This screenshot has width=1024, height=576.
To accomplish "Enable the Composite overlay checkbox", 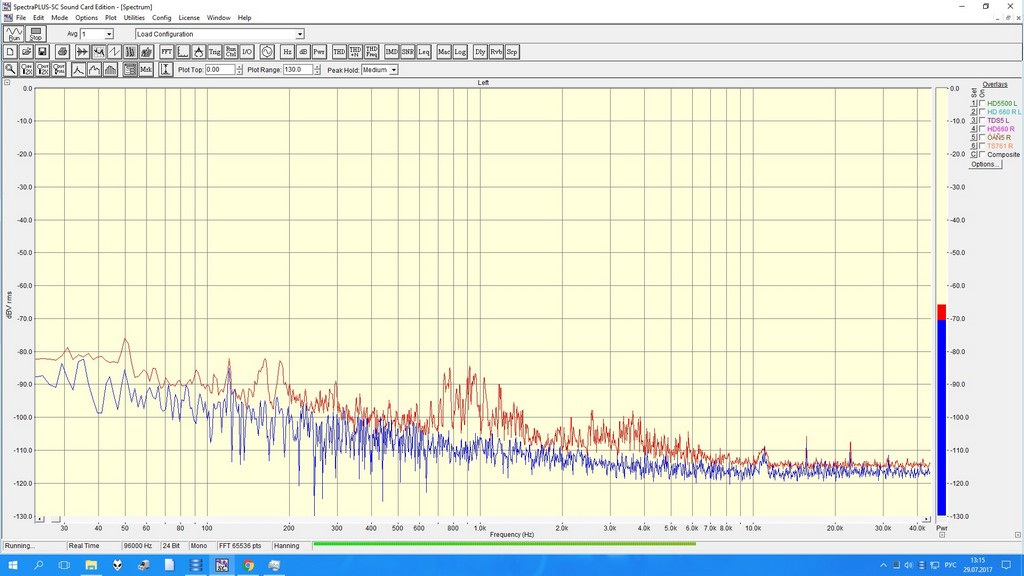I will 982,155.
